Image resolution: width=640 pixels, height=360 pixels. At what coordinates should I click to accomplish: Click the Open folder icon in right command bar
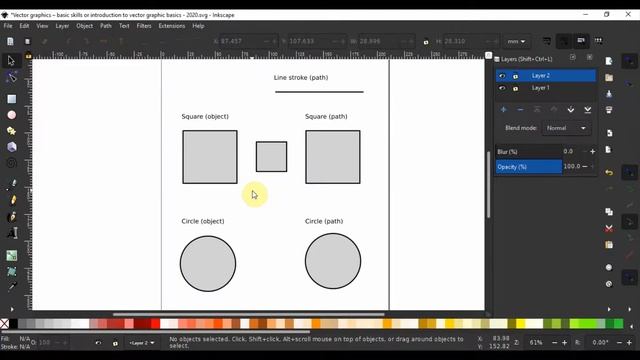tap(609, 78)
